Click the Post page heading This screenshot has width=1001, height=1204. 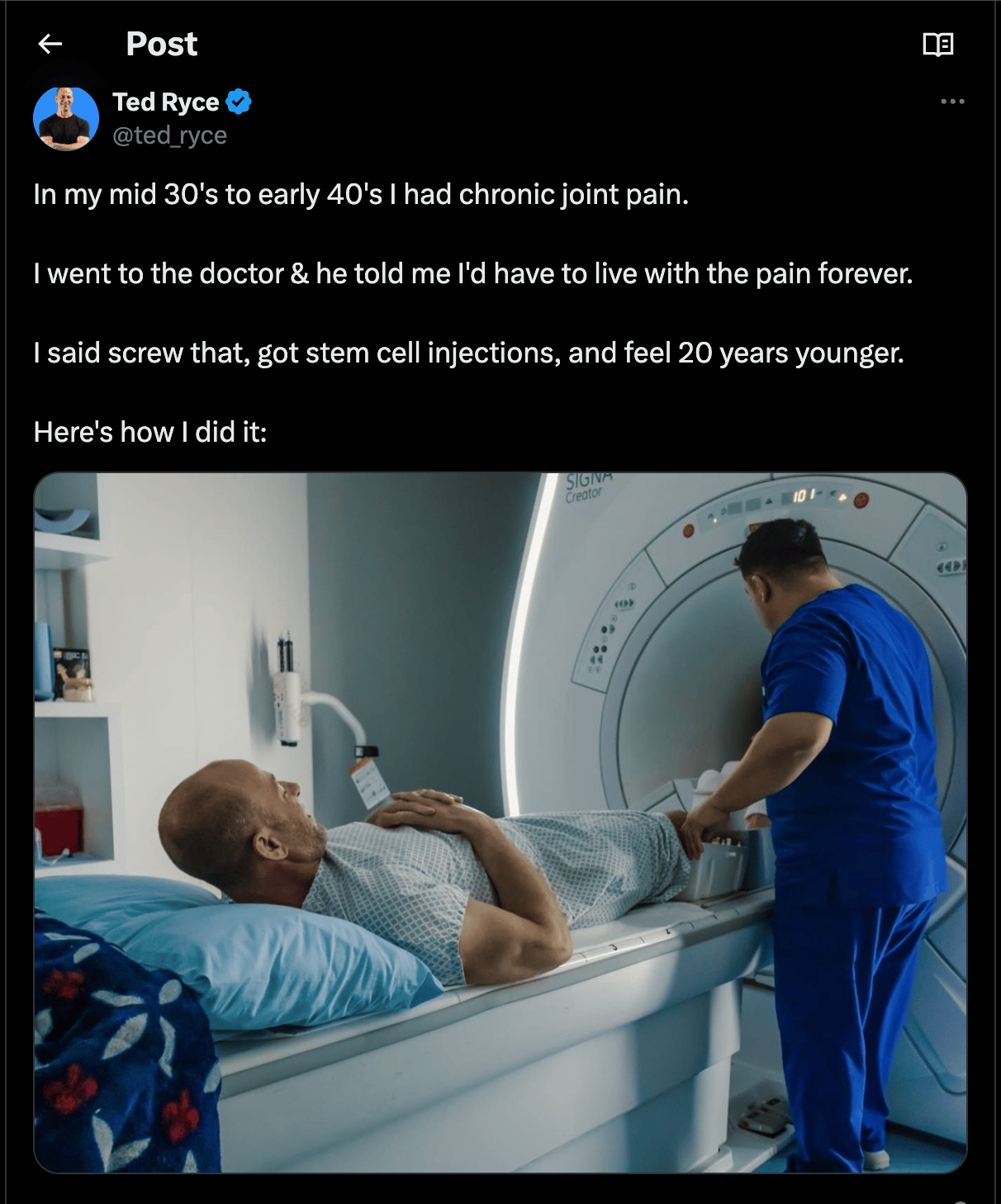tap(162, 44)
